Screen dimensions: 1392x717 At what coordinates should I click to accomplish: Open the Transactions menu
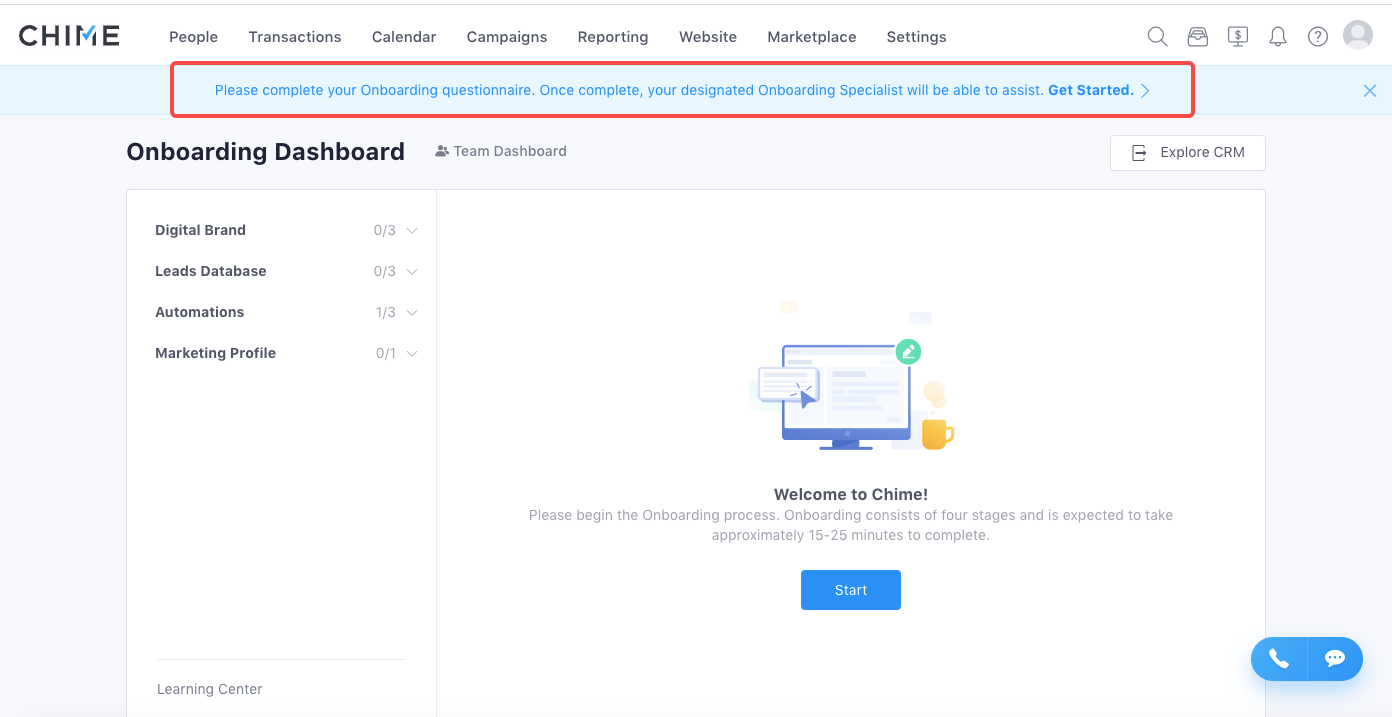point(295,37)
